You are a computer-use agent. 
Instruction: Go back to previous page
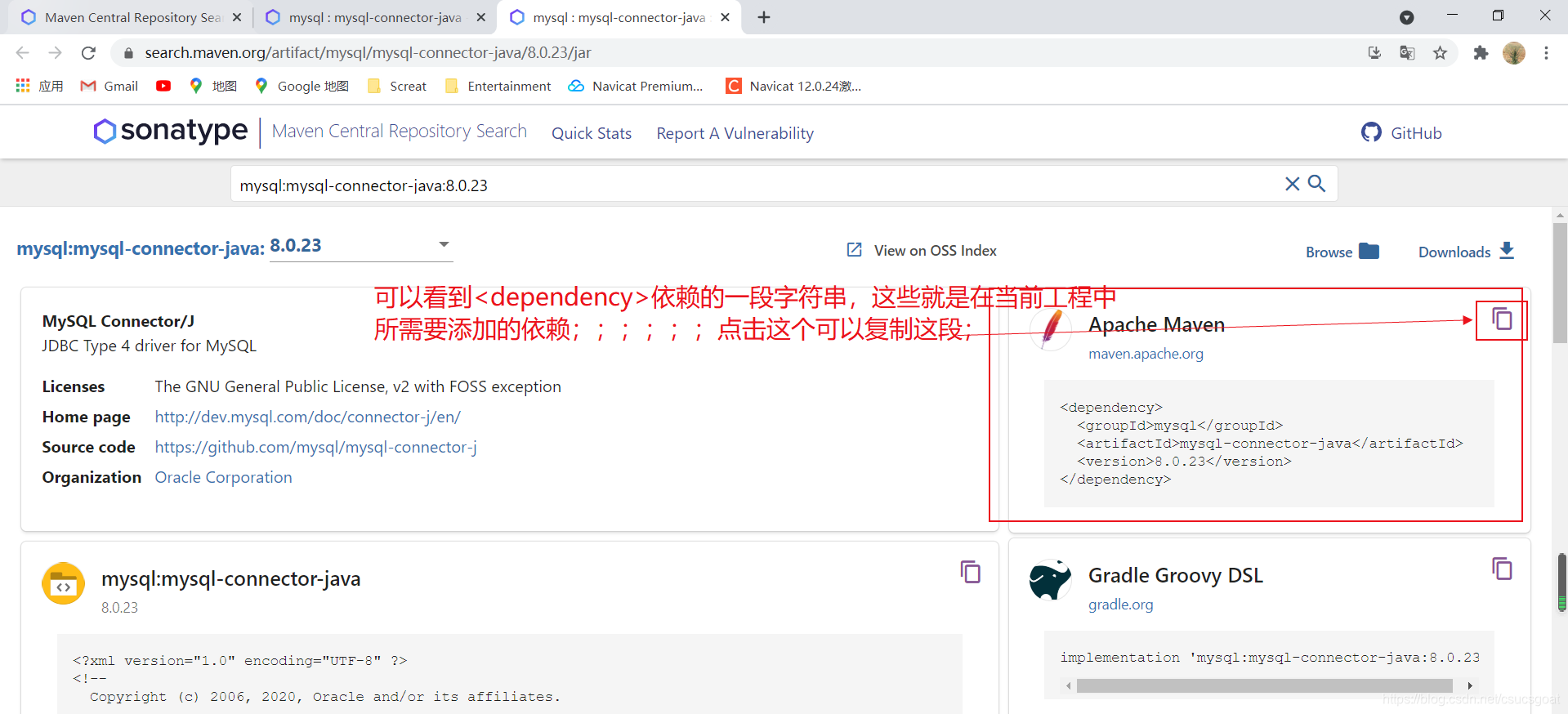(22, 53)
